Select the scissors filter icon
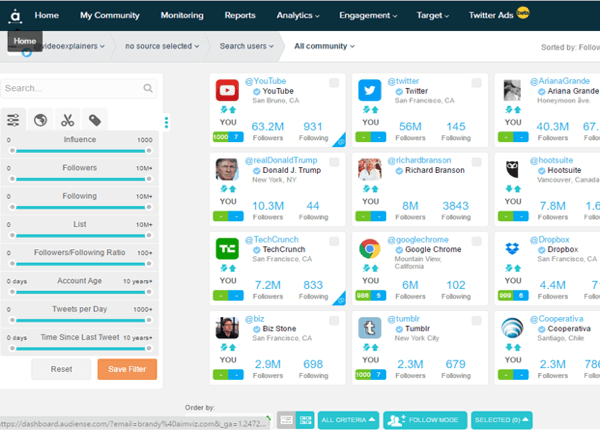Viewport: 600px width, 430px height. pyautogui.click(x=68, y=120)
